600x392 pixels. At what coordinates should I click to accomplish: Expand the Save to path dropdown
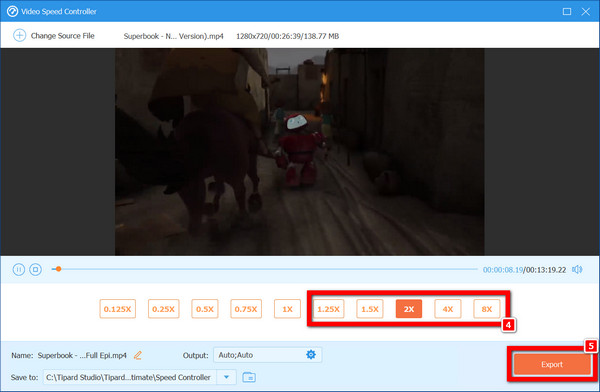pos(227,377)
